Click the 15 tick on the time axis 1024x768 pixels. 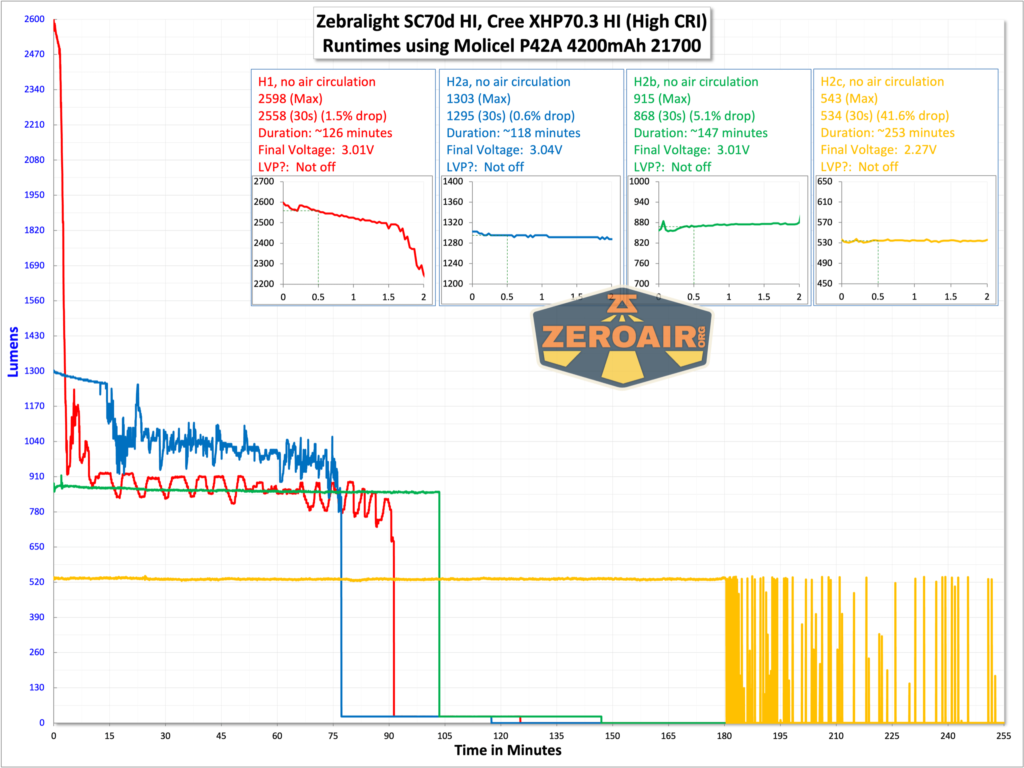coord(110,736)
